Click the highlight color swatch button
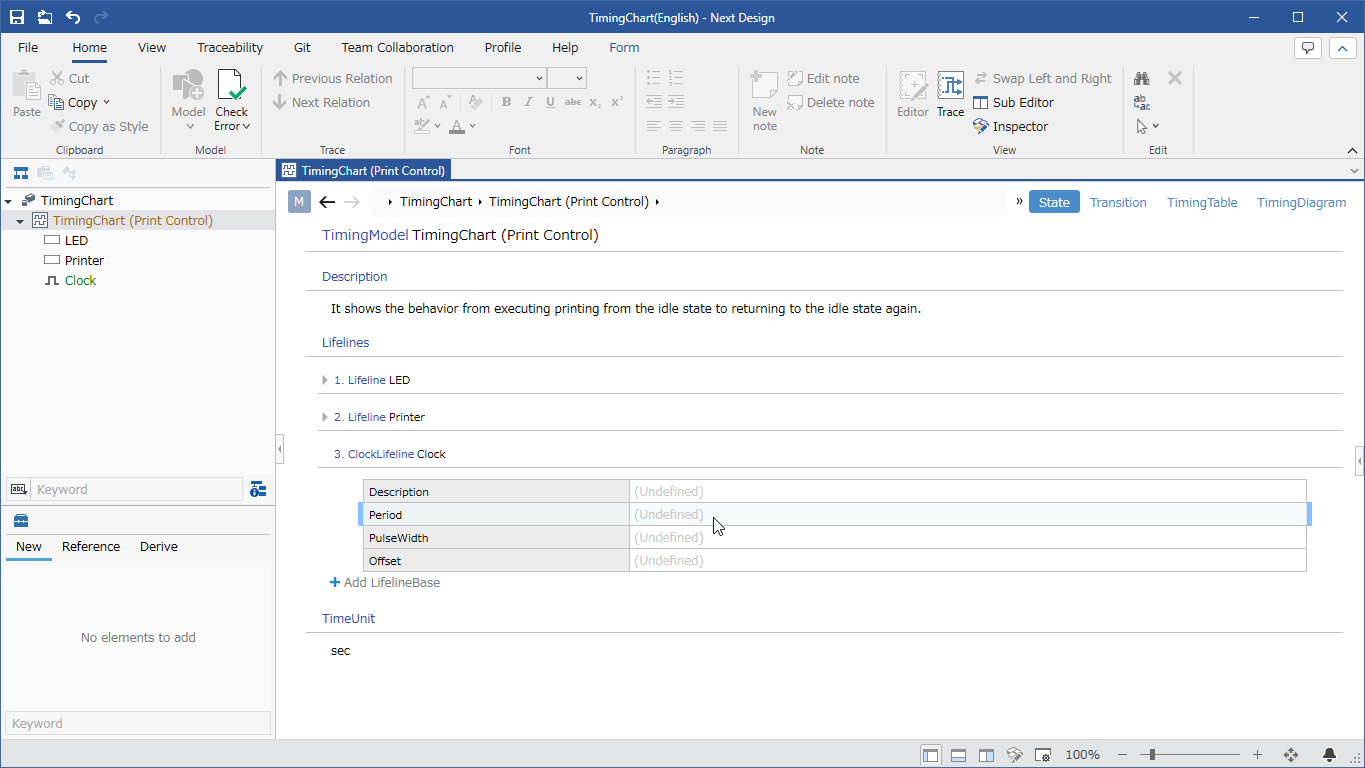This screenshot has height=768, width=1365. point(422,126)
